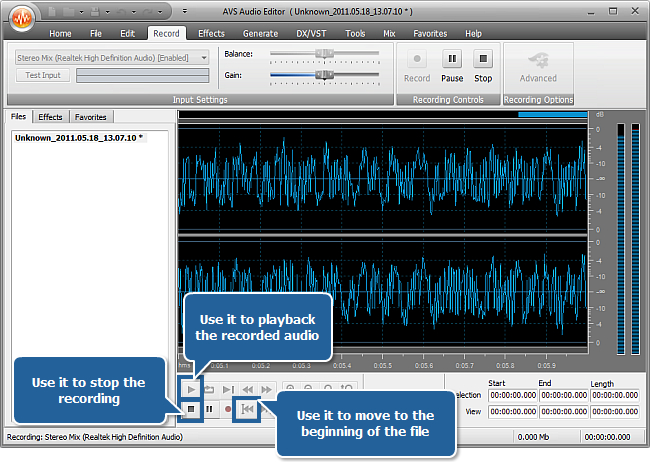The image size is (650, 462).
Task: Click inside the upper channel waveform
Action: tap(383, 179)
